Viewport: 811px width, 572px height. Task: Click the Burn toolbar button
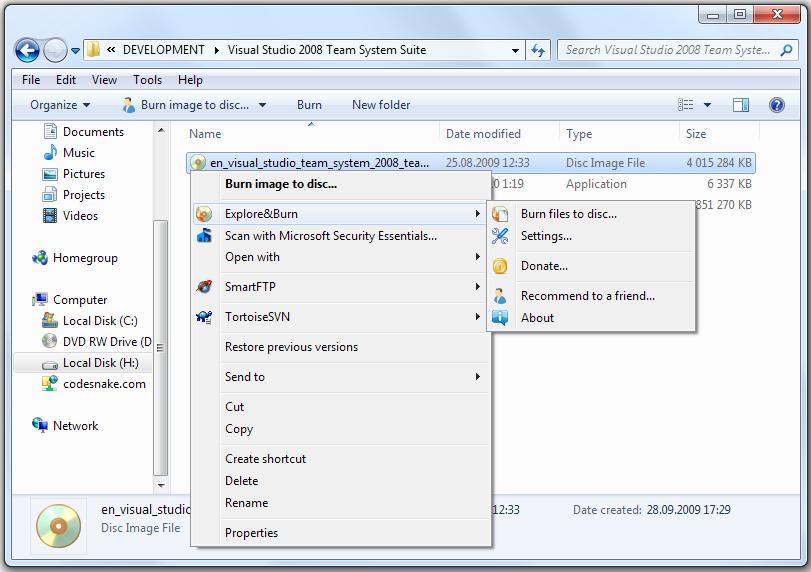[309, 105]
